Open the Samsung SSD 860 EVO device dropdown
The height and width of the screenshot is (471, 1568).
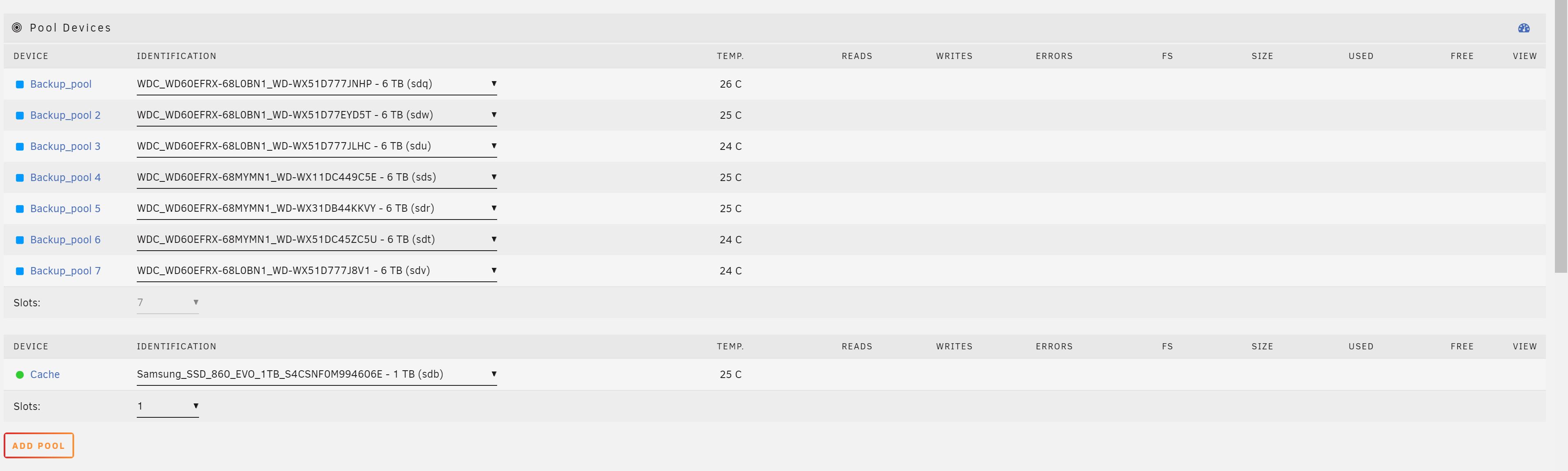(x=317, y=374)
